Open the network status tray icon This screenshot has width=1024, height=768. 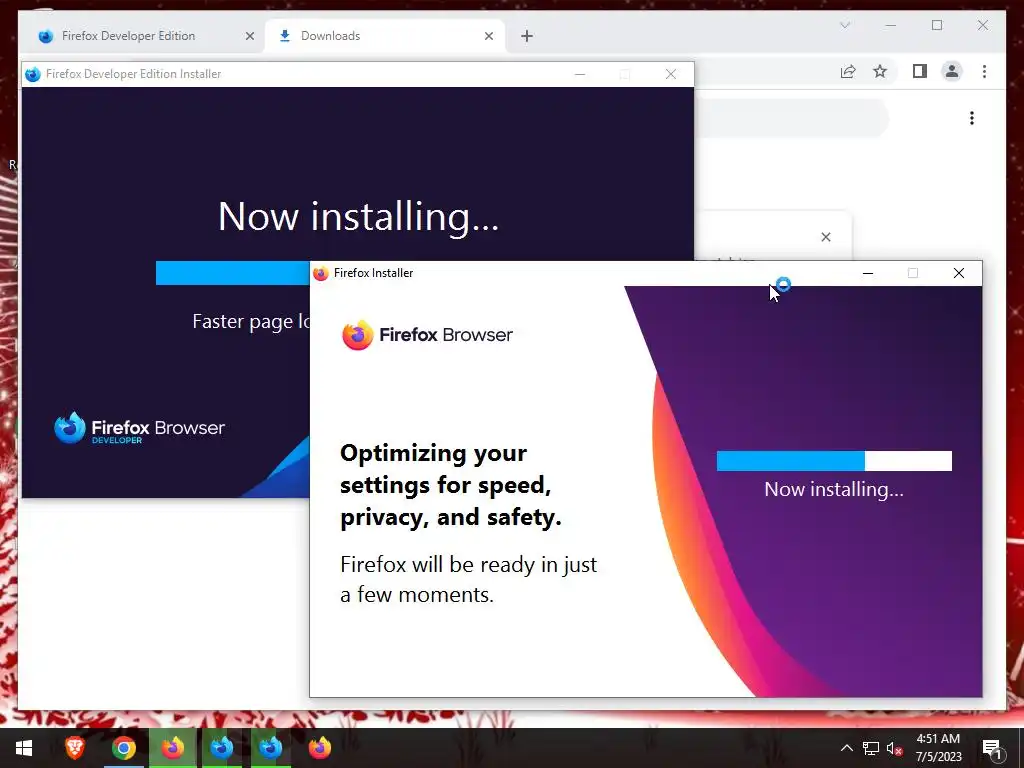pyautogui.click(x=871, y=748)
